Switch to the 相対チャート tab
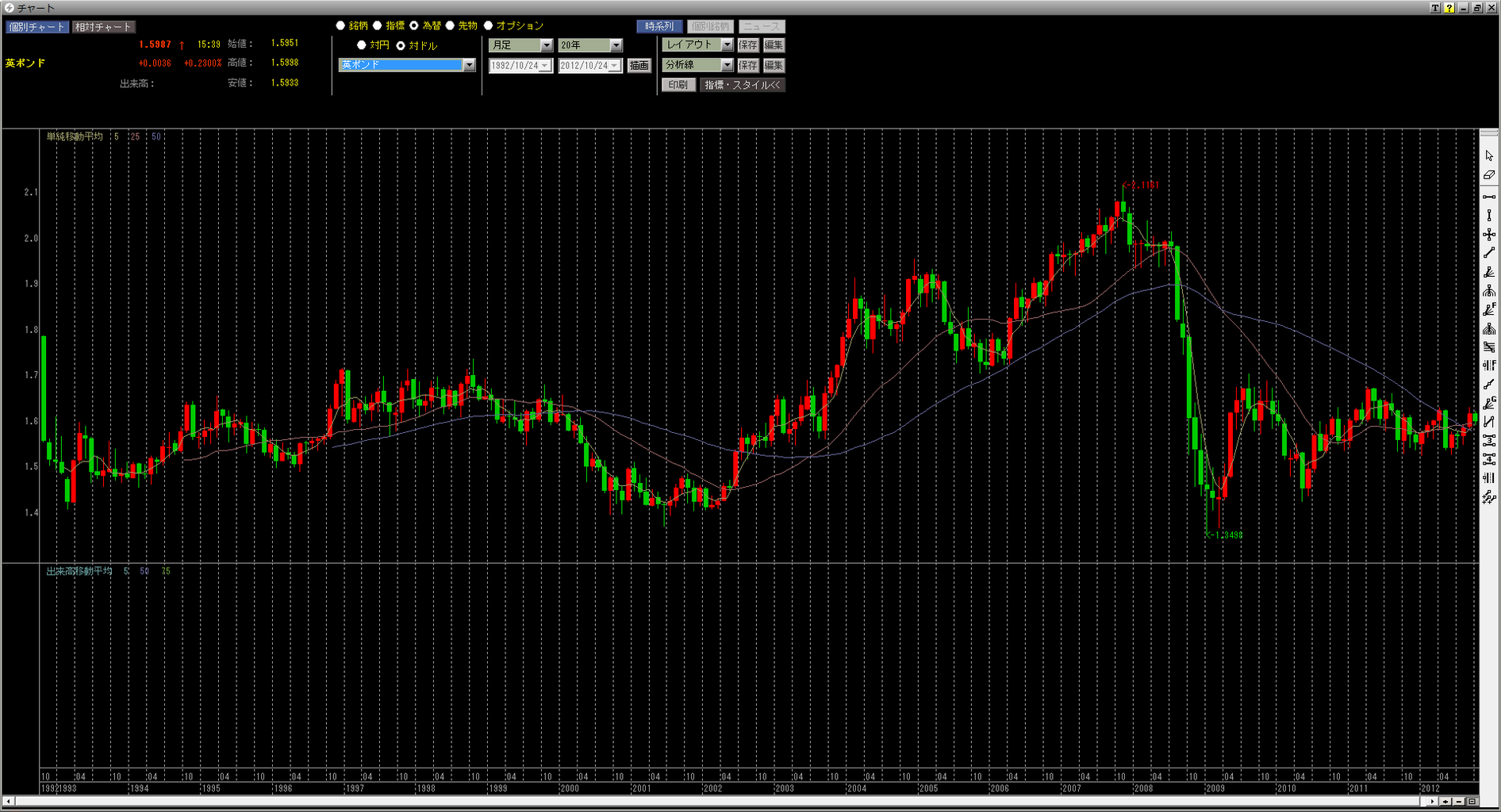 click(x=103, y=27)
